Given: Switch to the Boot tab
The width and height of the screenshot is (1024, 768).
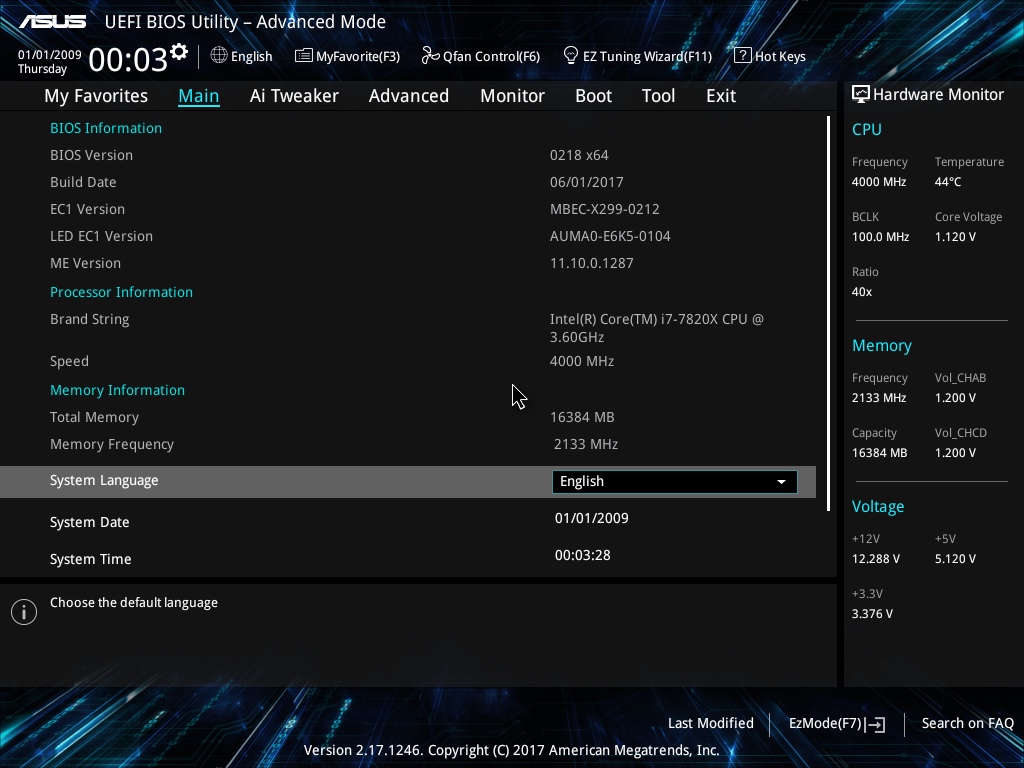Looking at the screenshot, I should [x=594, y=96].
